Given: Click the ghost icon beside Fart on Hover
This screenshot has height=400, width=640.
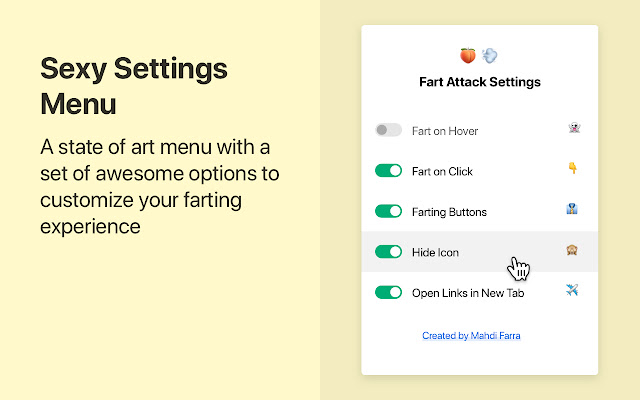Looking at the screenshot, I should tap(574, 129).
